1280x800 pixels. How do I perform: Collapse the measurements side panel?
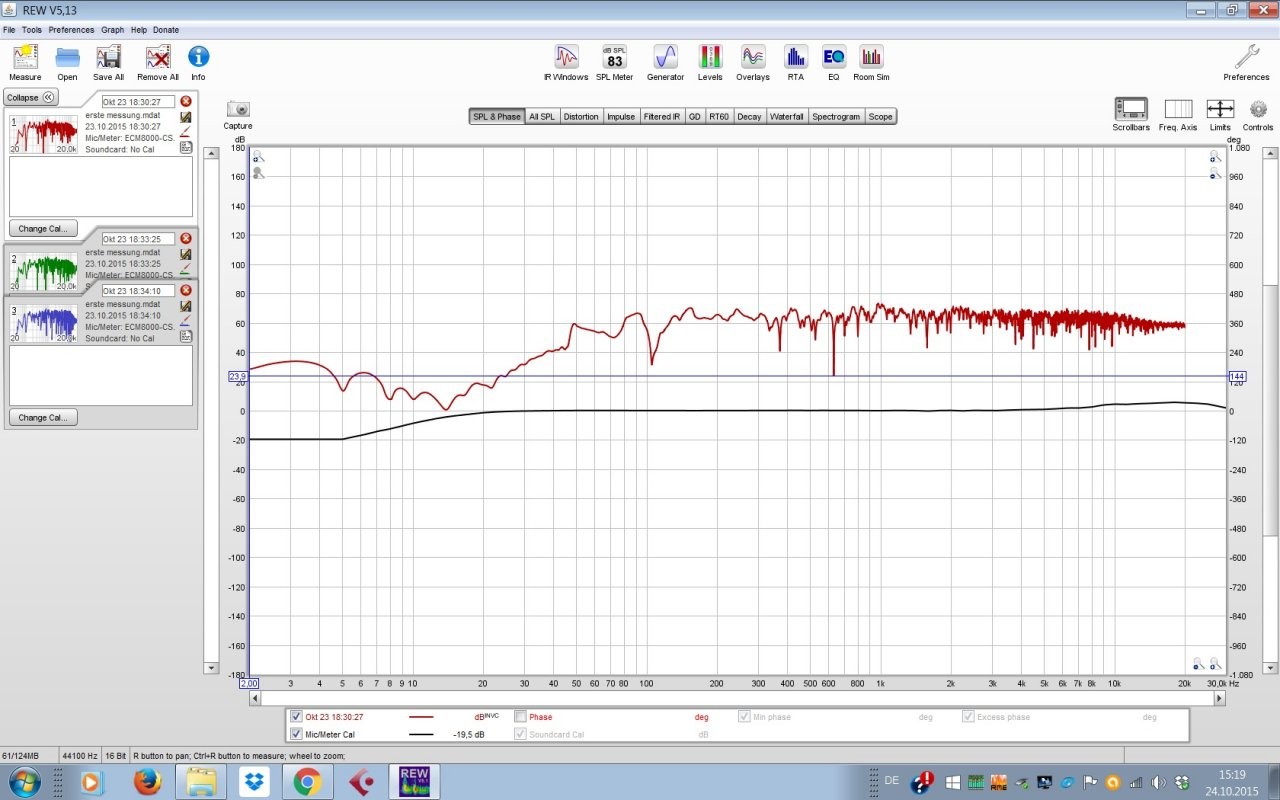coord(31,97)
